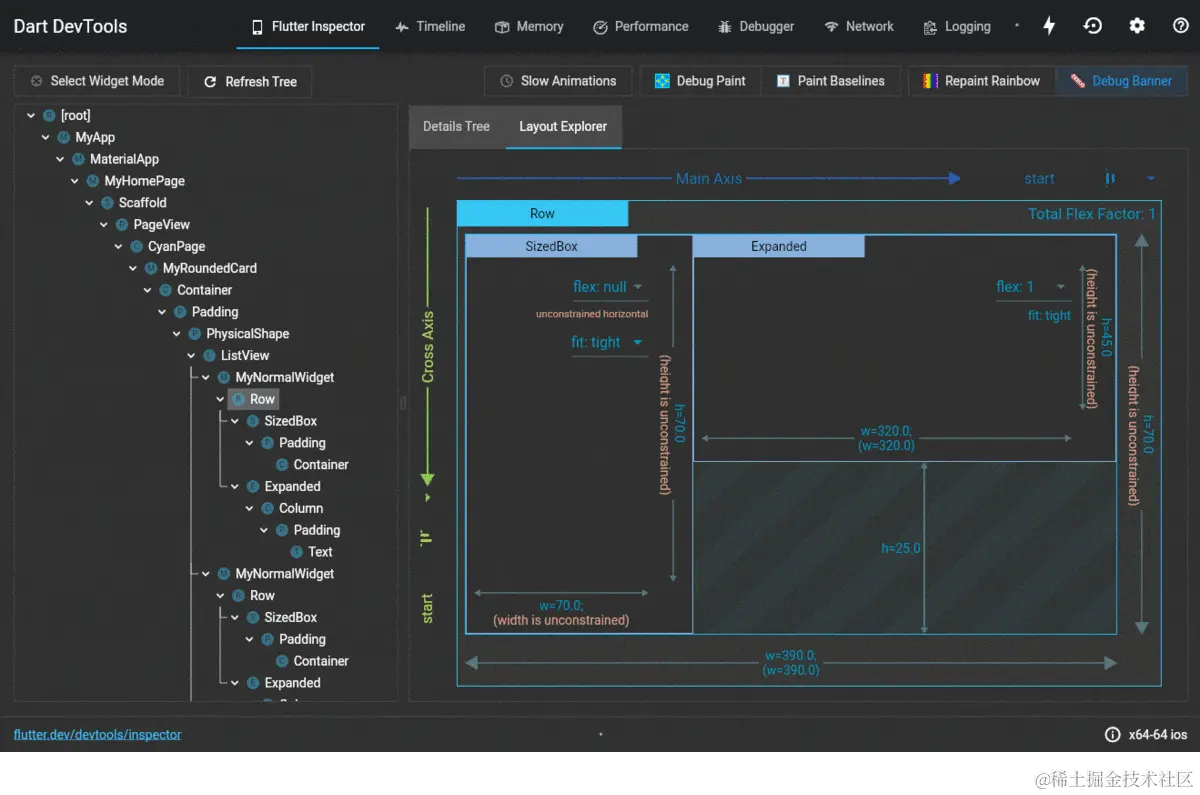The height and width of the screenshot is (795, 1200).
Task: Click the Dart DevTools title
Action: pyautogui.click(x=70, y=27)
